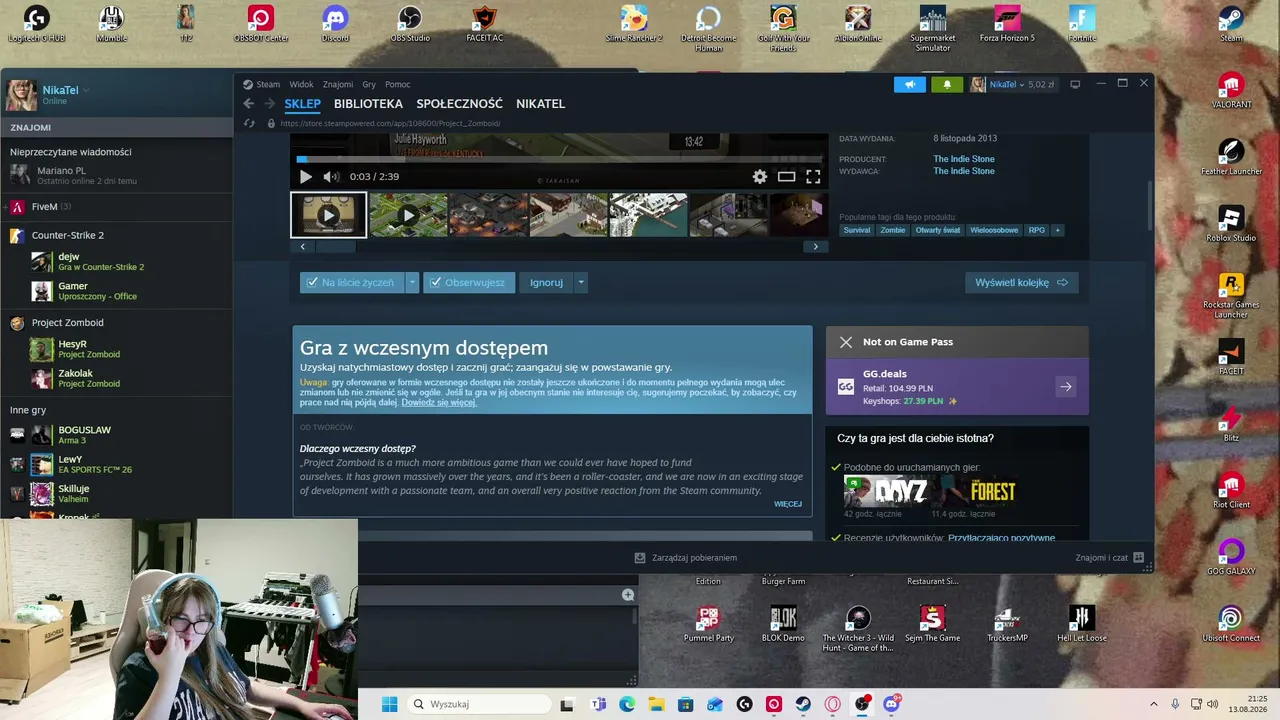Toggle the 'Na liście życzeń' wishlist checkbox

coord(312,283)
